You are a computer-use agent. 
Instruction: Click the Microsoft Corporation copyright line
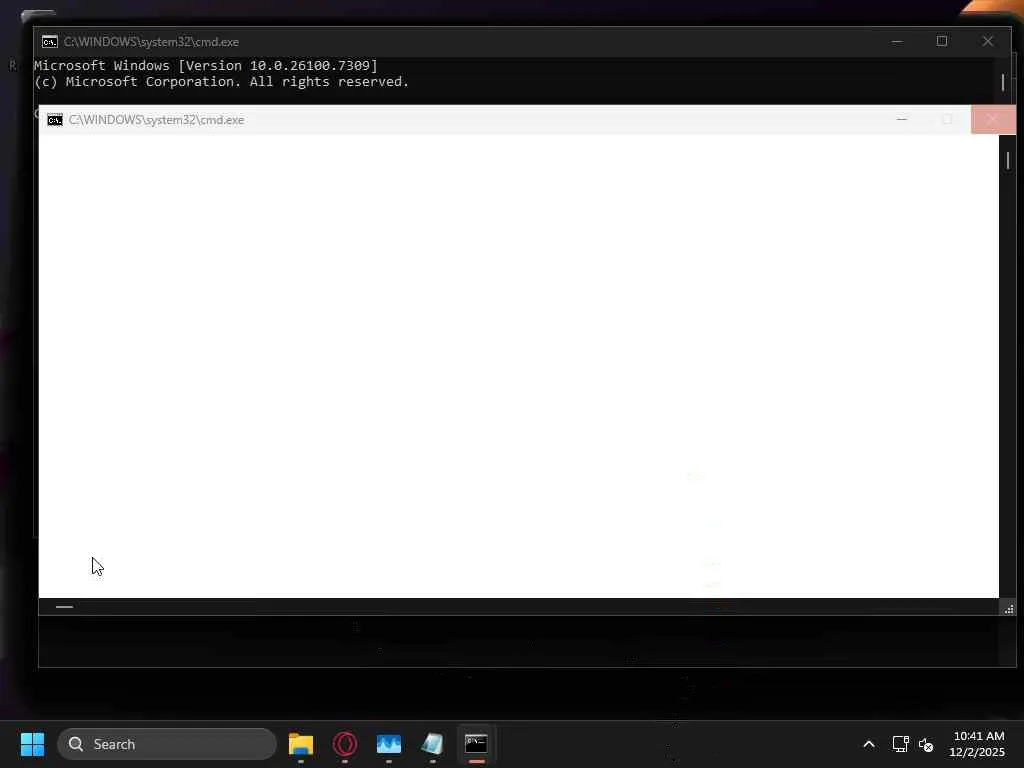221,82
